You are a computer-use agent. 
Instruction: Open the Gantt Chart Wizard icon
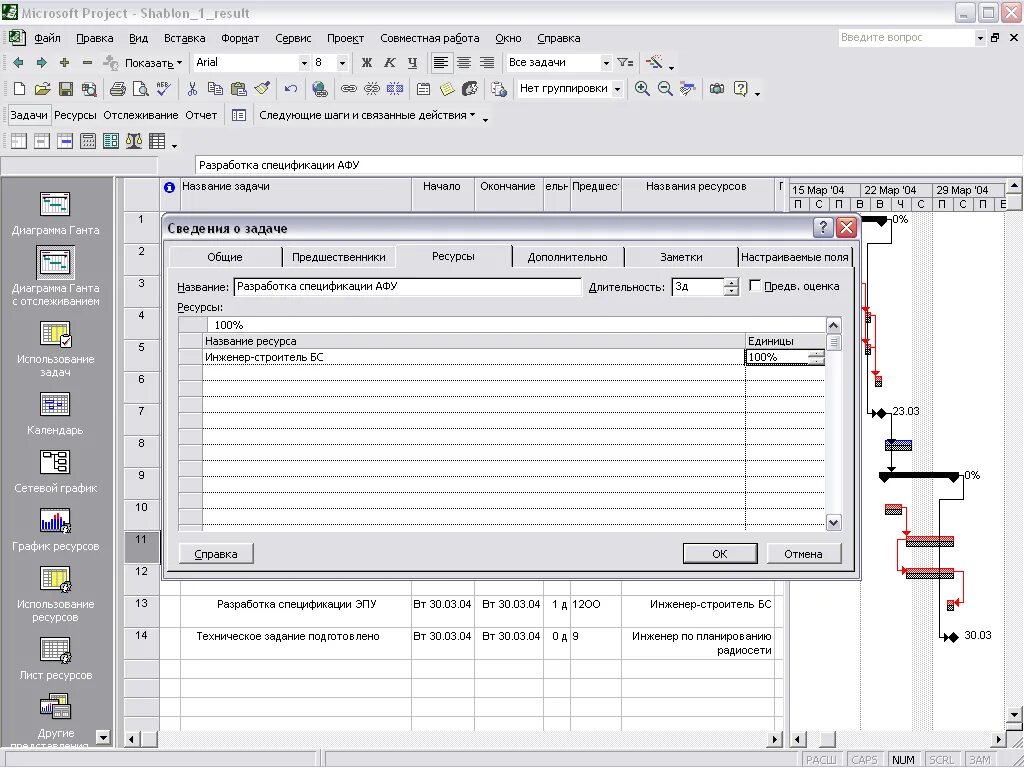654,63
